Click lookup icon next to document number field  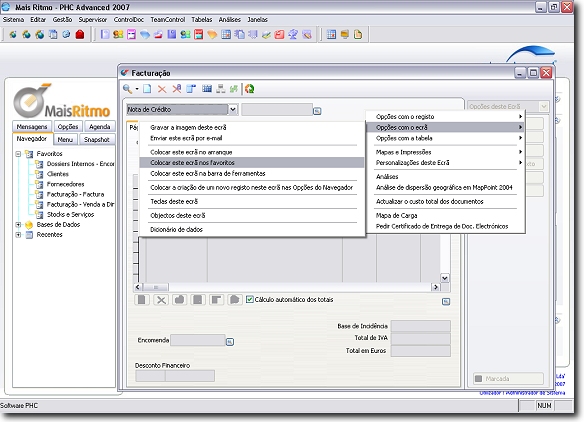click(x=317, y=111)
